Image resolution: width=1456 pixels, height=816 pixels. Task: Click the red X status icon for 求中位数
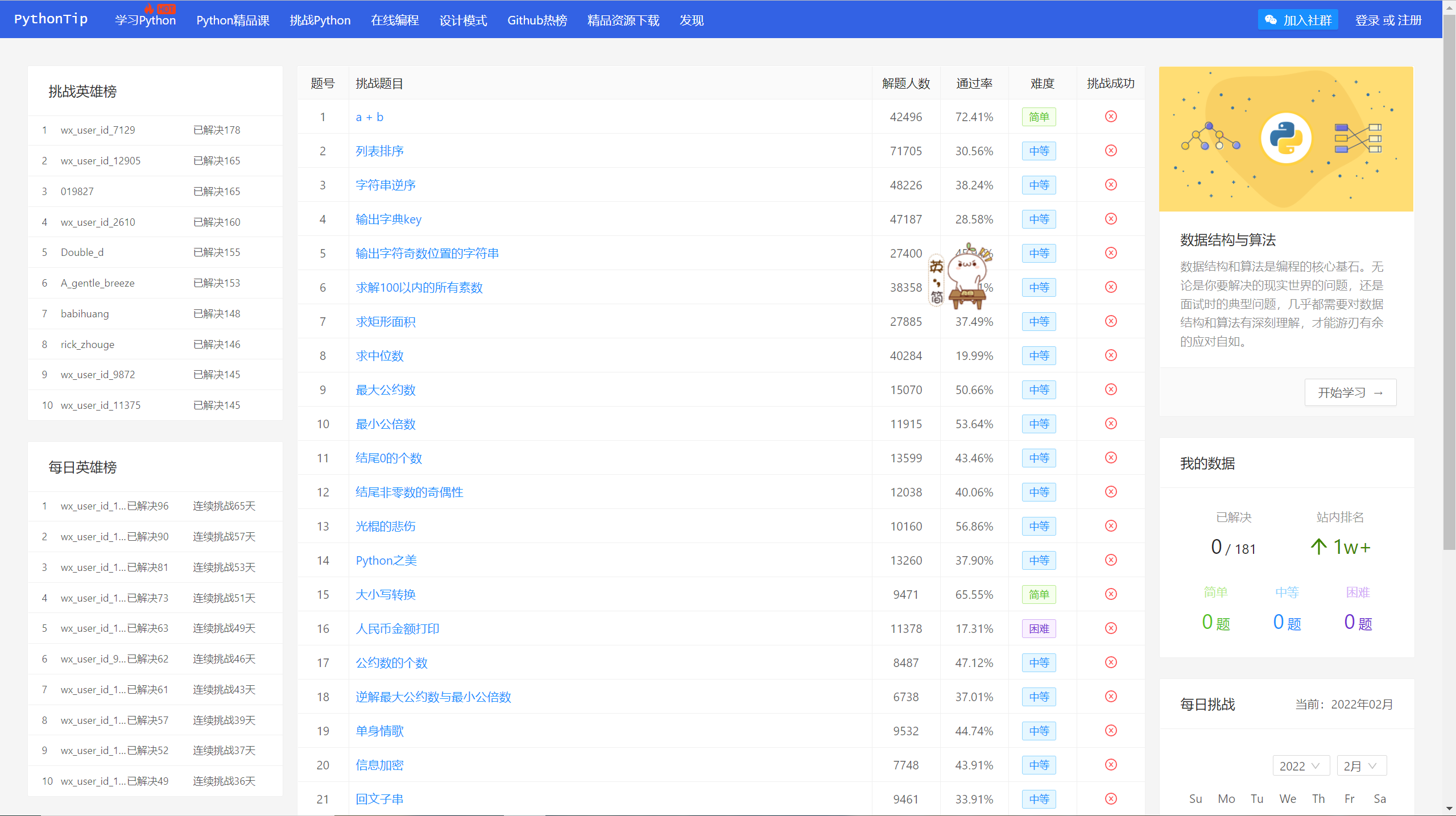pyautogui.click(x=1111, y=355)
